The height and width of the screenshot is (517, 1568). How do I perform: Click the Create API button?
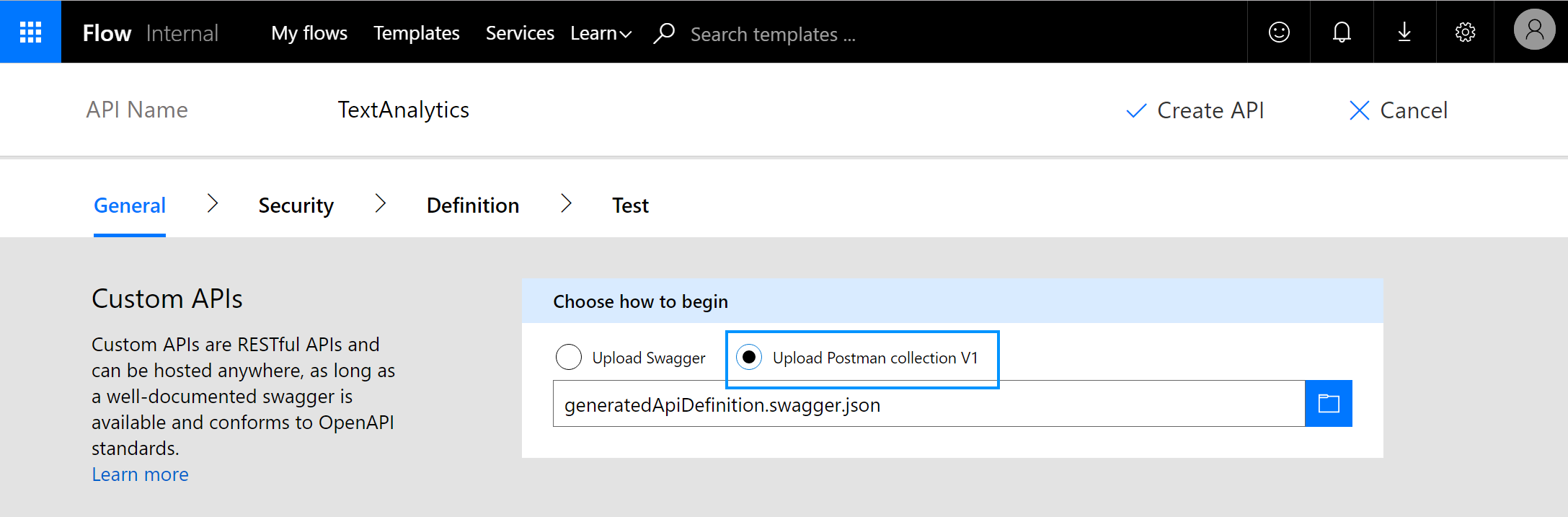point(1195,110)
